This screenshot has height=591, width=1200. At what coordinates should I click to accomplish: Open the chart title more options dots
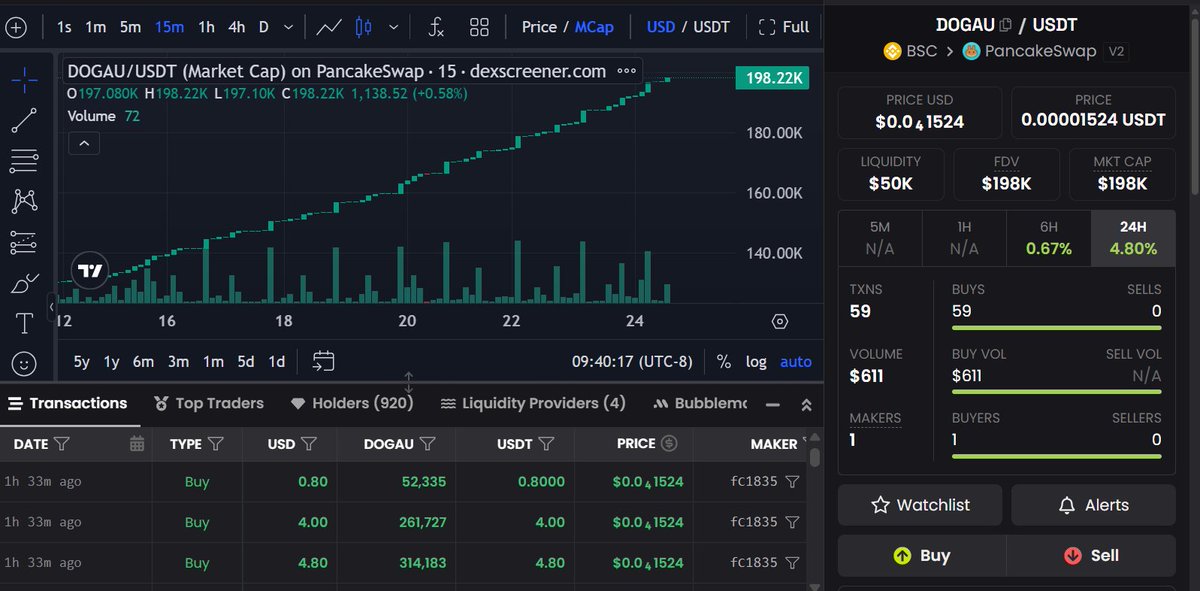627,71
